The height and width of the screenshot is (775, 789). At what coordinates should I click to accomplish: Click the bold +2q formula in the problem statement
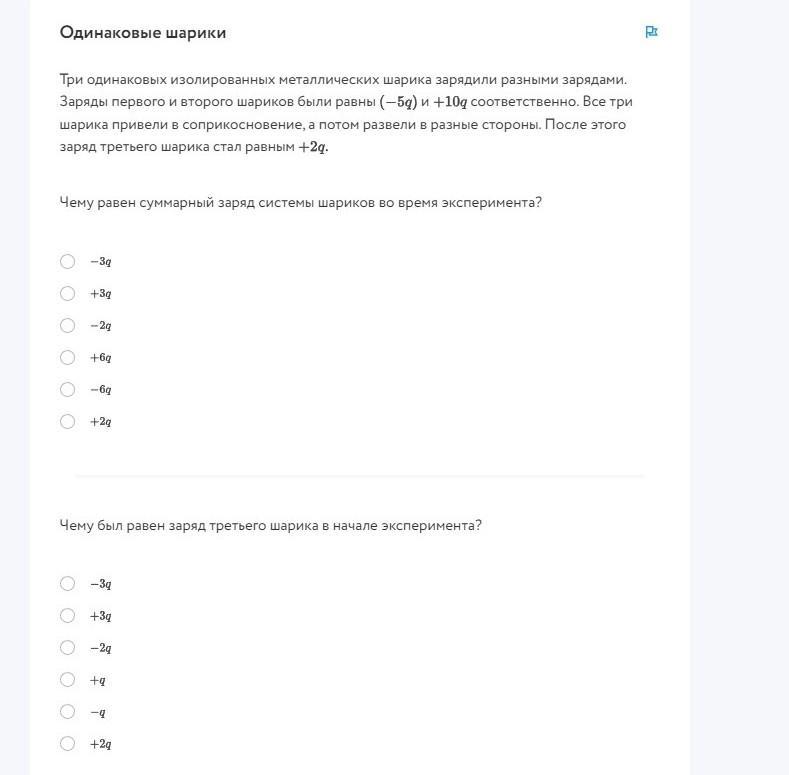[x=313, y=147]
